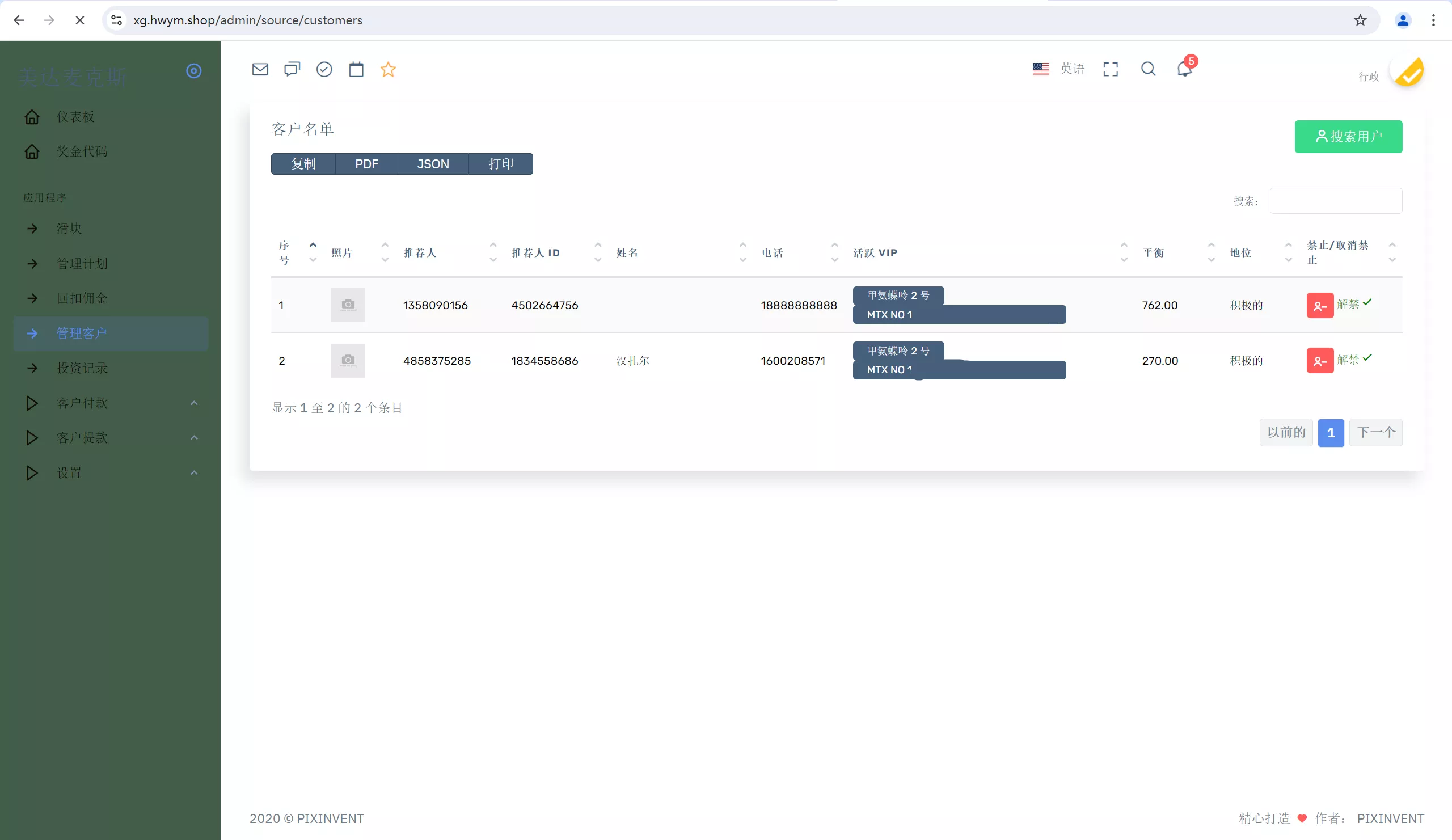
Task: Click the checkmark circle todo icon
Action: 324,70
